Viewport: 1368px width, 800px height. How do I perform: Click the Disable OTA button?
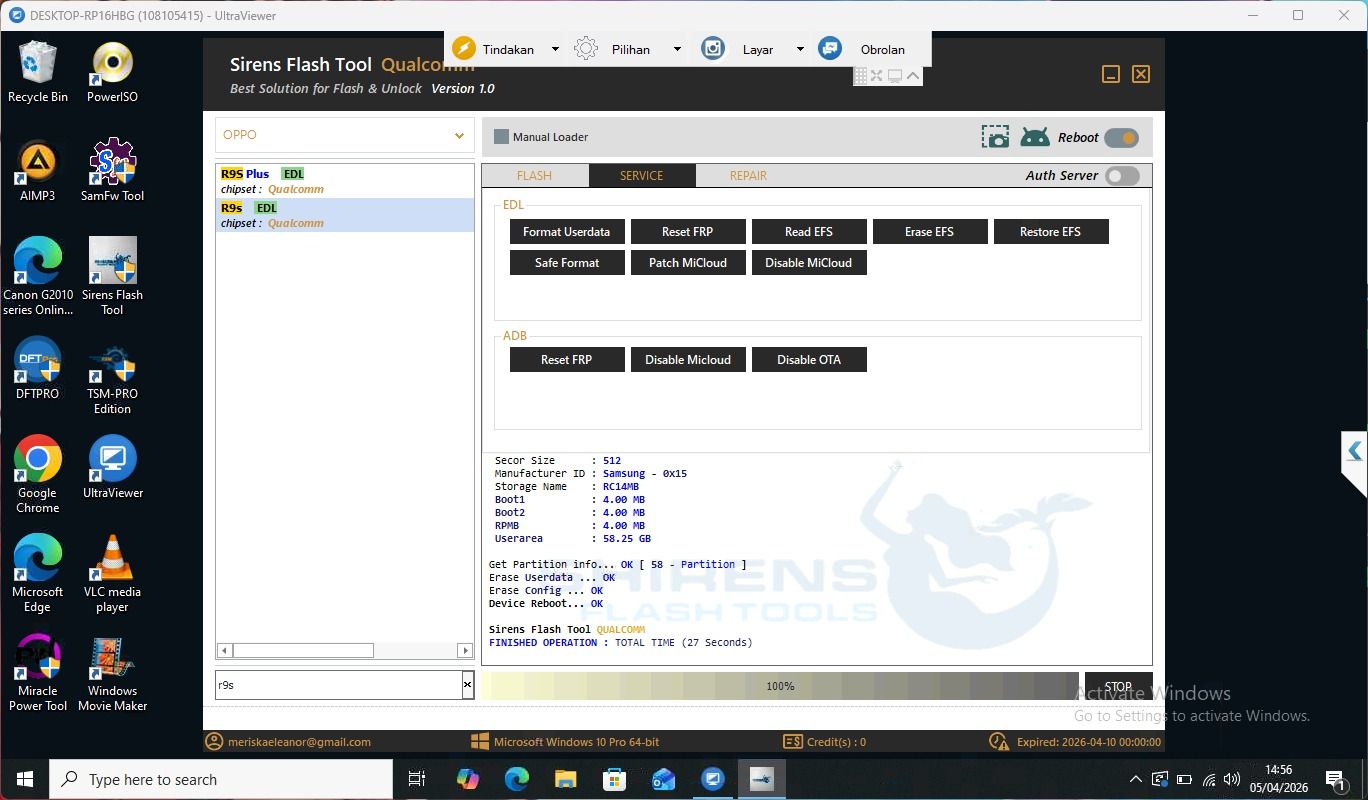click(808, 360)
